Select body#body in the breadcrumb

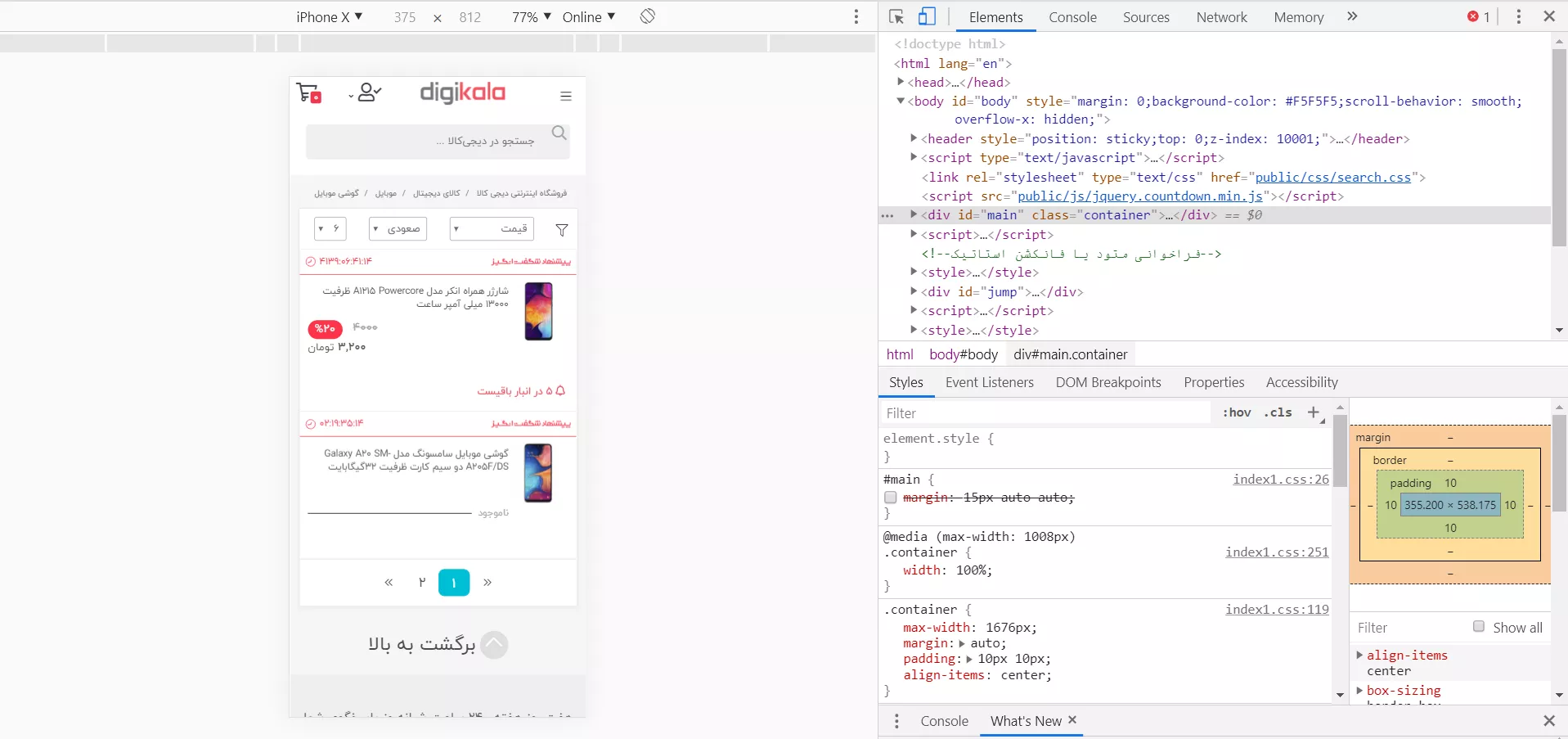coord(964,354)
